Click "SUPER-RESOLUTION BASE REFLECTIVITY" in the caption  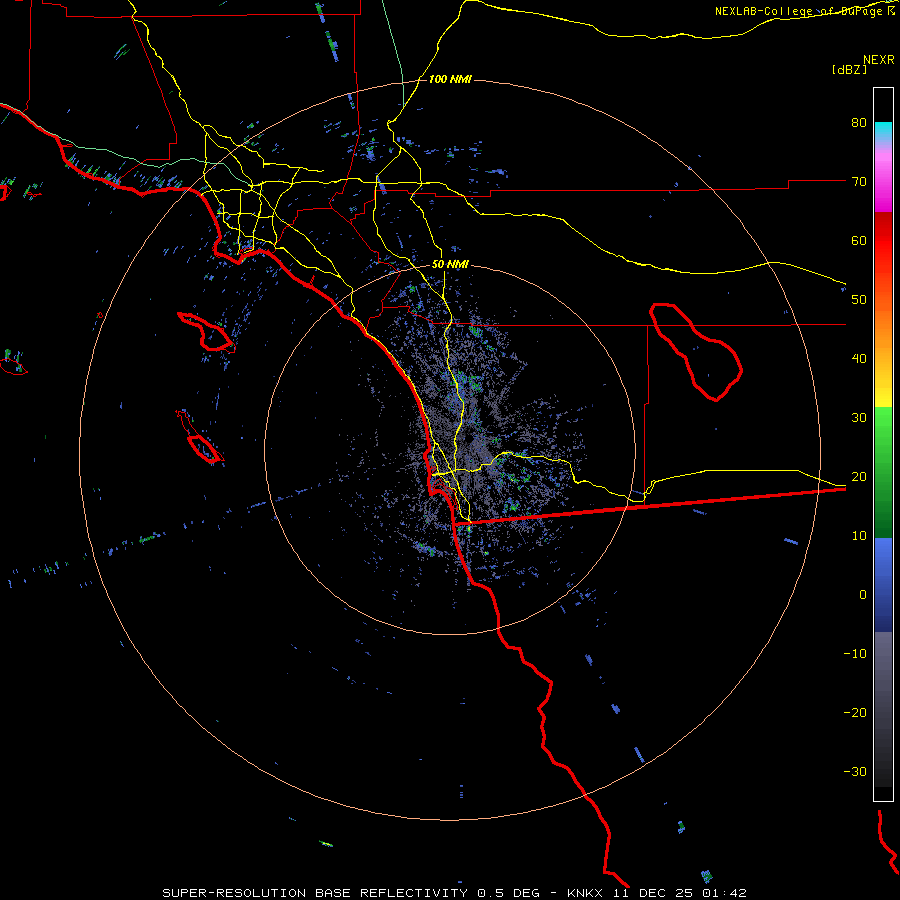pos(315,893)
